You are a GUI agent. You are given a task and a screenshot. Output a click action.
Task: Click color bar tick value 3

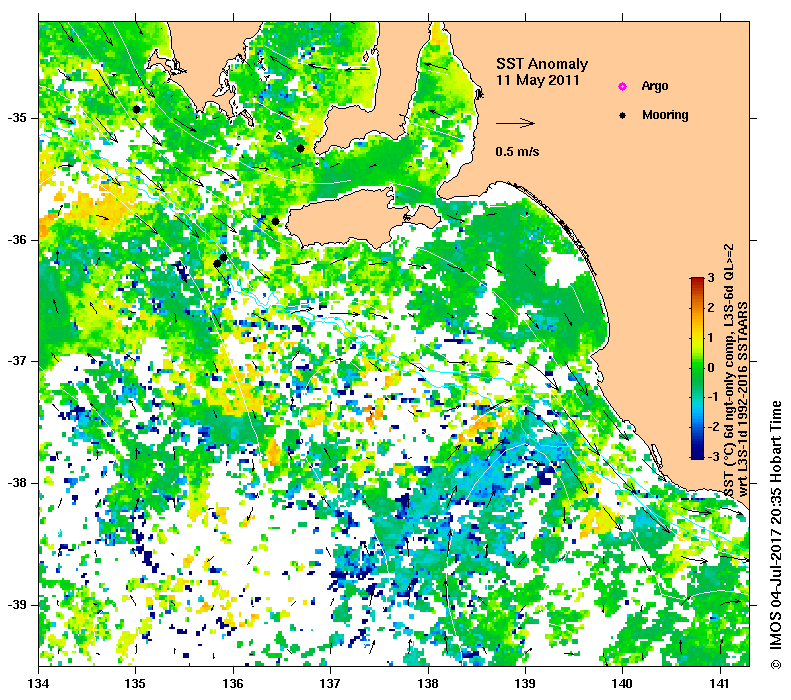[711, 278]
